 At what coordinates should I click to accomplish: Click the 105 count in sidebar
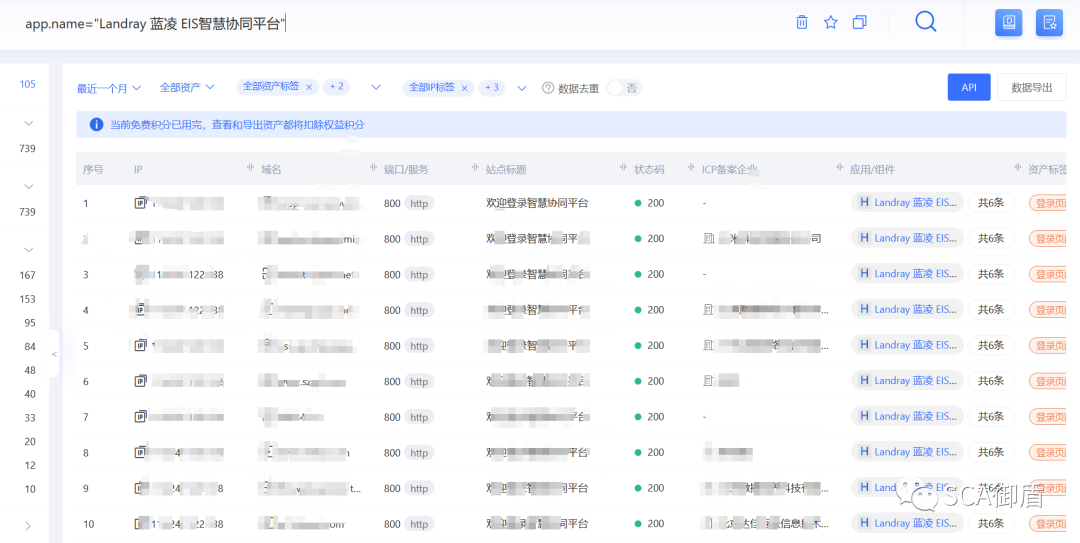point(28,84)
